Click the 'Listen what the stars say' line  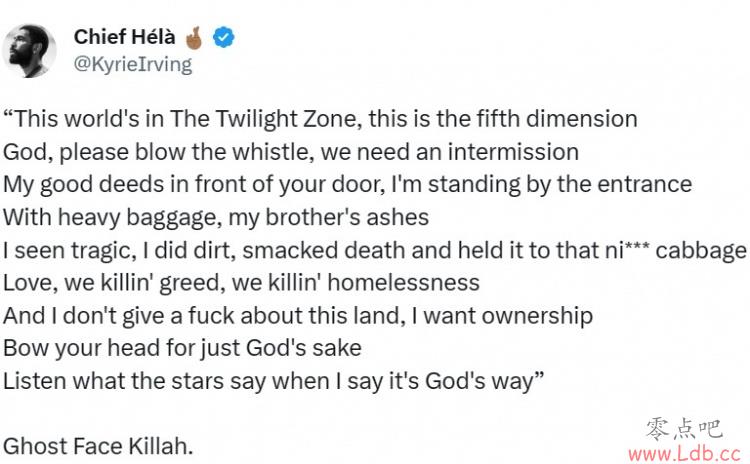(274, 381)
